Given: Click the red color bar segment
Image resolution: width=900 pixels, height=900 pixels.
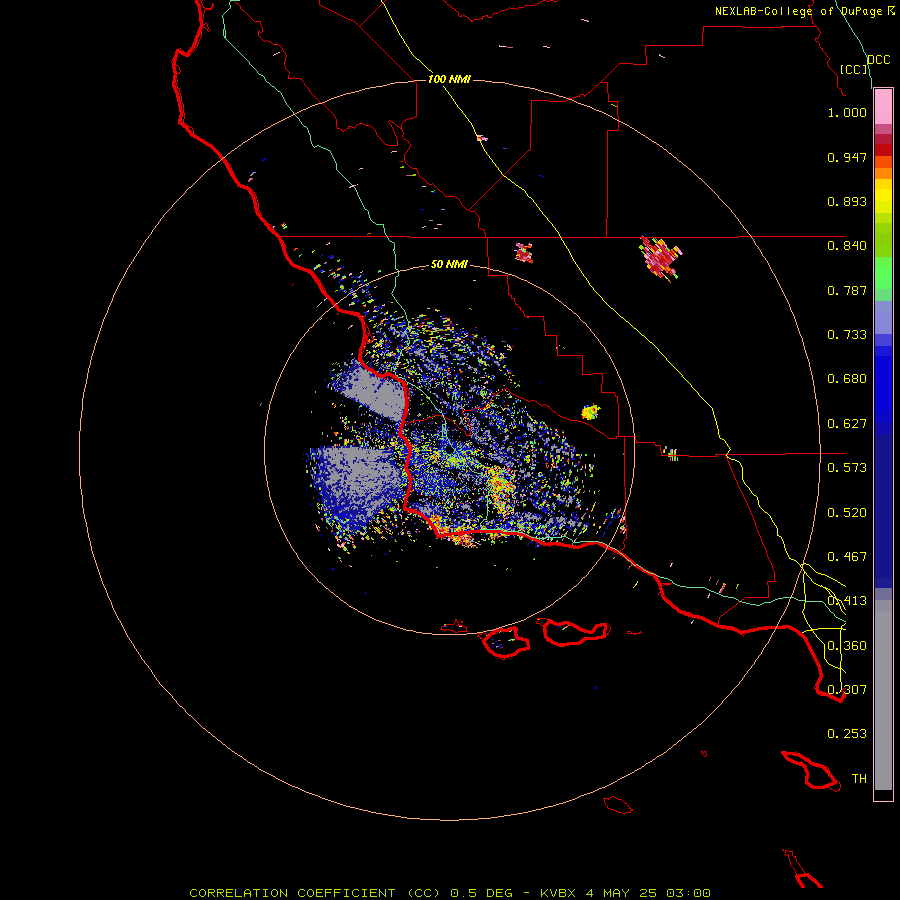Looking at the screenshot, I should tap(883, 150).
